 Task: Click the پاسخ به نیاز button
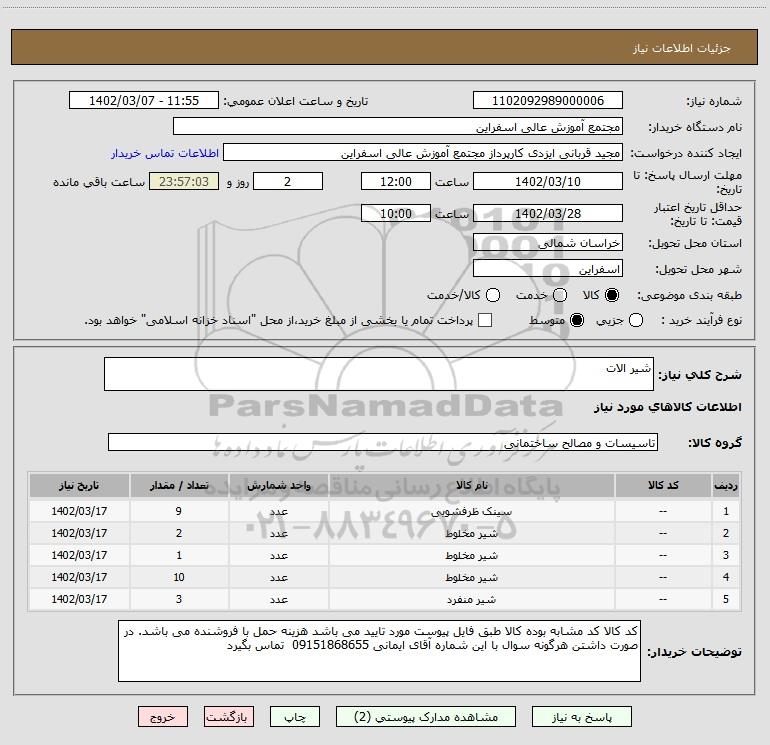(582, 717)
